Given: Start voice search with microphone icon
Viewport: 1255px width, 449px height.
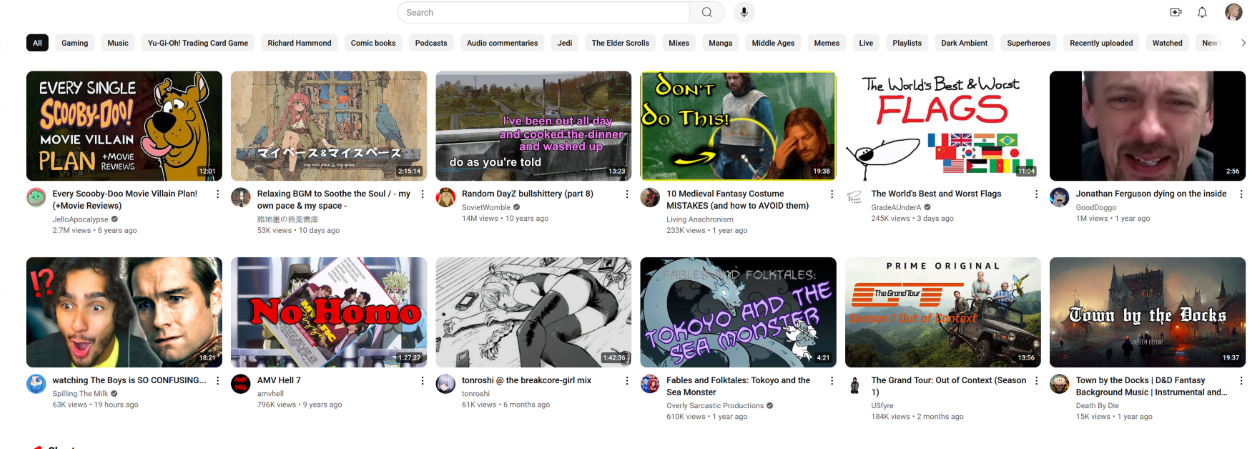Looking at the screenshot, I should (743, 12).
